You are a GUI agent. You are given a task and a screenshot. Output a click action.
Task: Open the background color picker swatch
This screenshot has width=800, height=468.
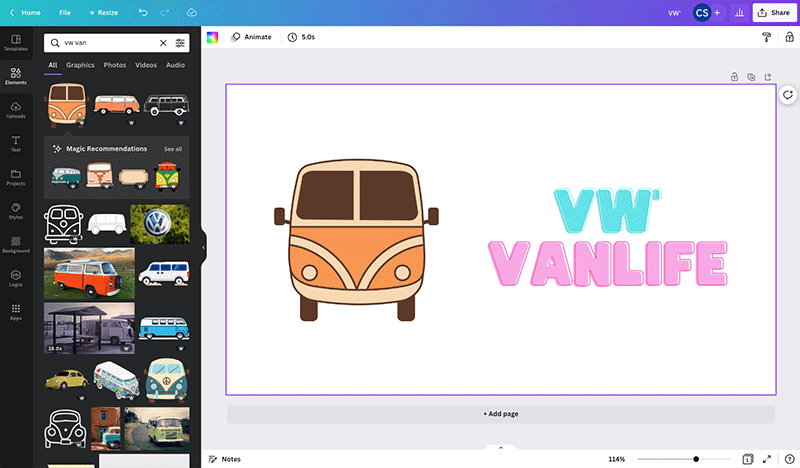pos(212,37)
